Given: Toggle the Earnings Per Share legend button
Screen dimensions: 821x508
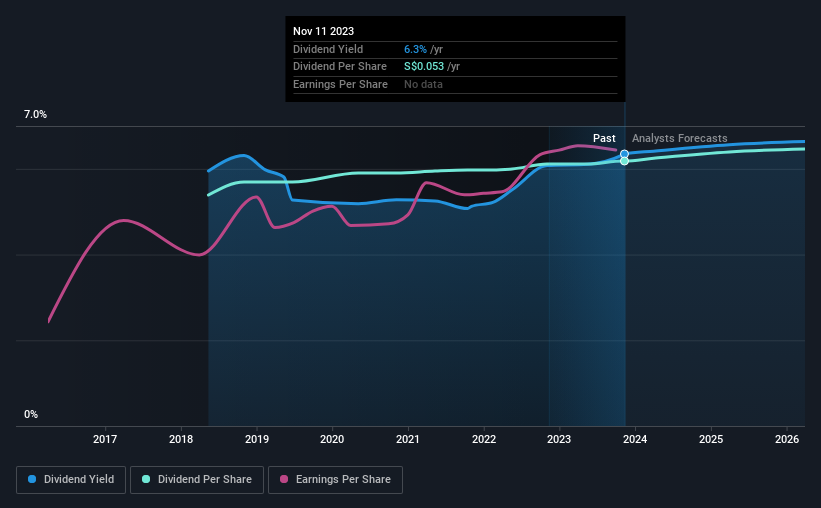Looking at the screenshot, I should [x=335, y=480].
